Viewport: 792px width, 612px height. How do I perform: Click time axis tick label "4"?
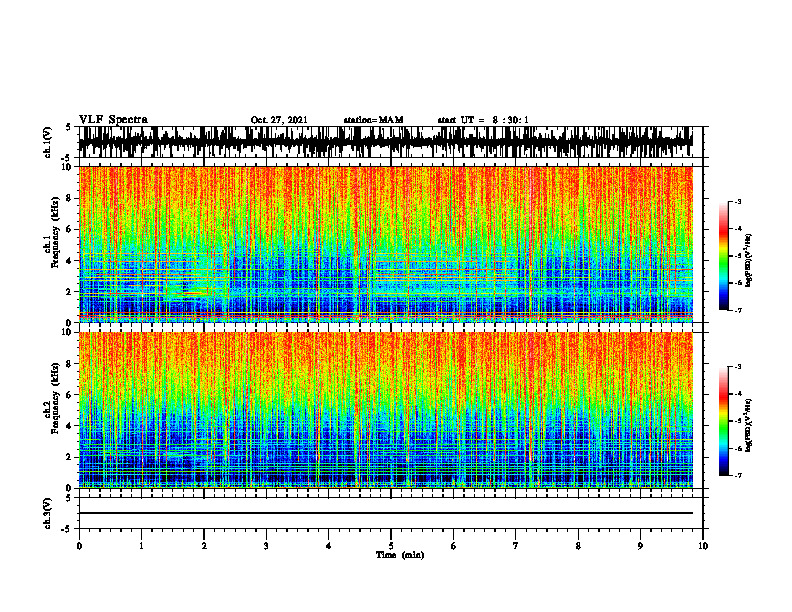329,546
